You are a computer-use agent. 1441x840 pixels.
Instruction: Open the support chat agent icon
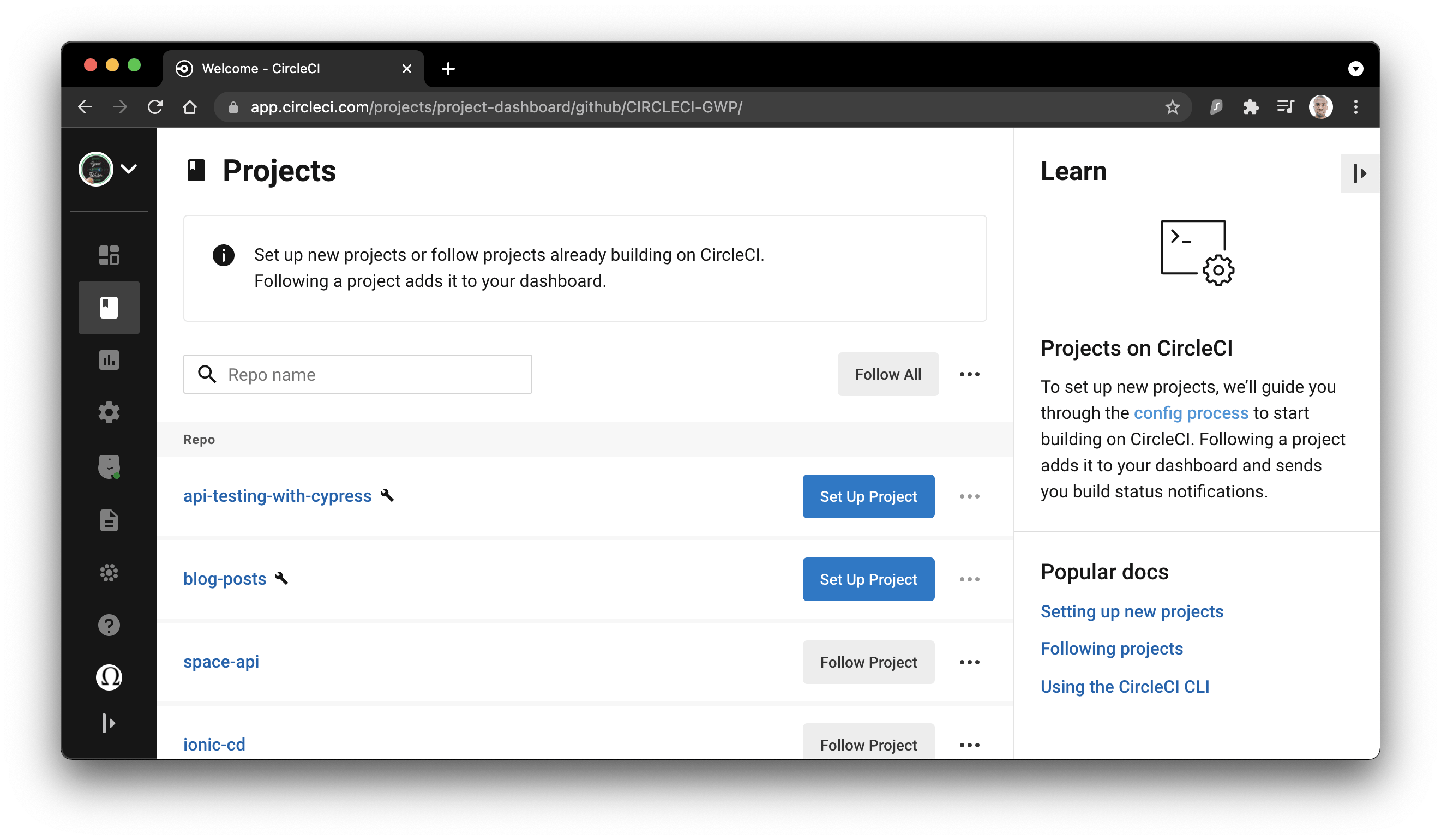[x=109, y=466]
